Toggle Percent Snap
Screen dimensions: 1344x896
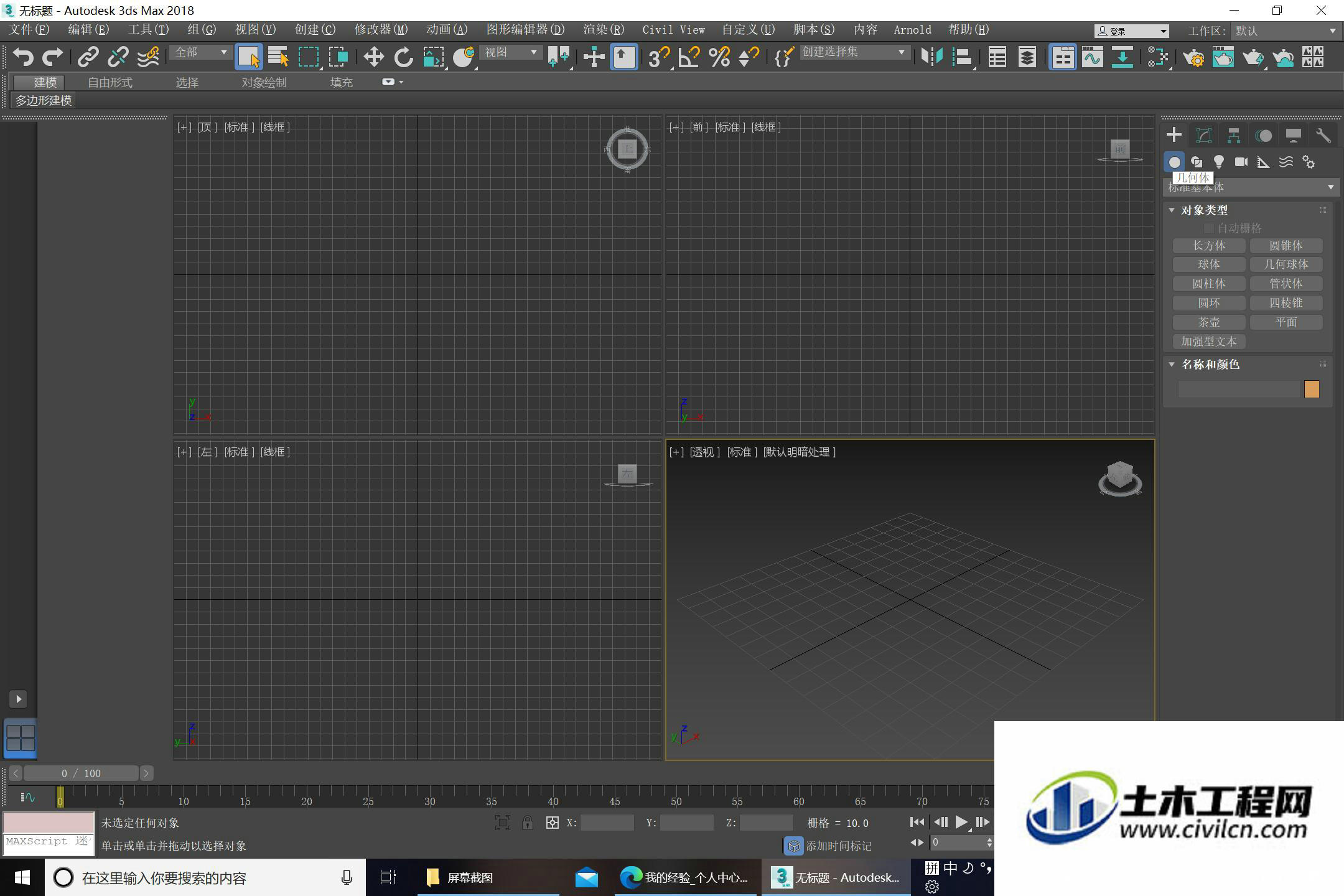[x=719, y=57]
